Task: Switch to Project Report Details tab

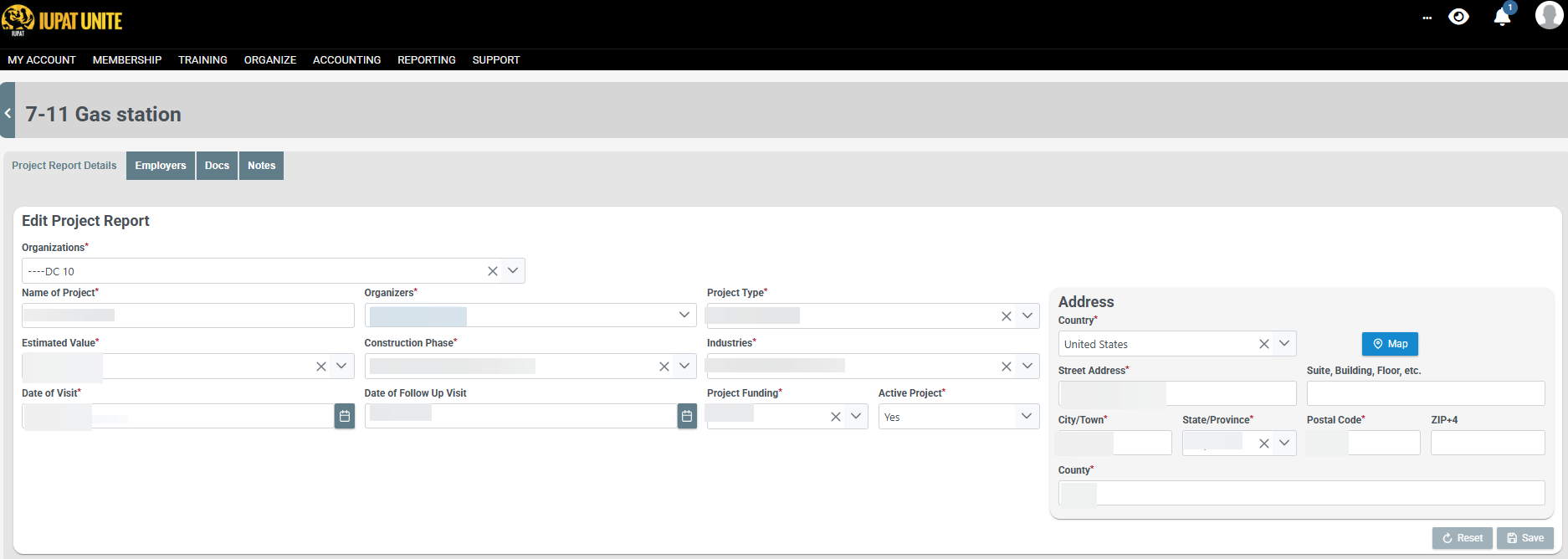Action: [64, 166]
